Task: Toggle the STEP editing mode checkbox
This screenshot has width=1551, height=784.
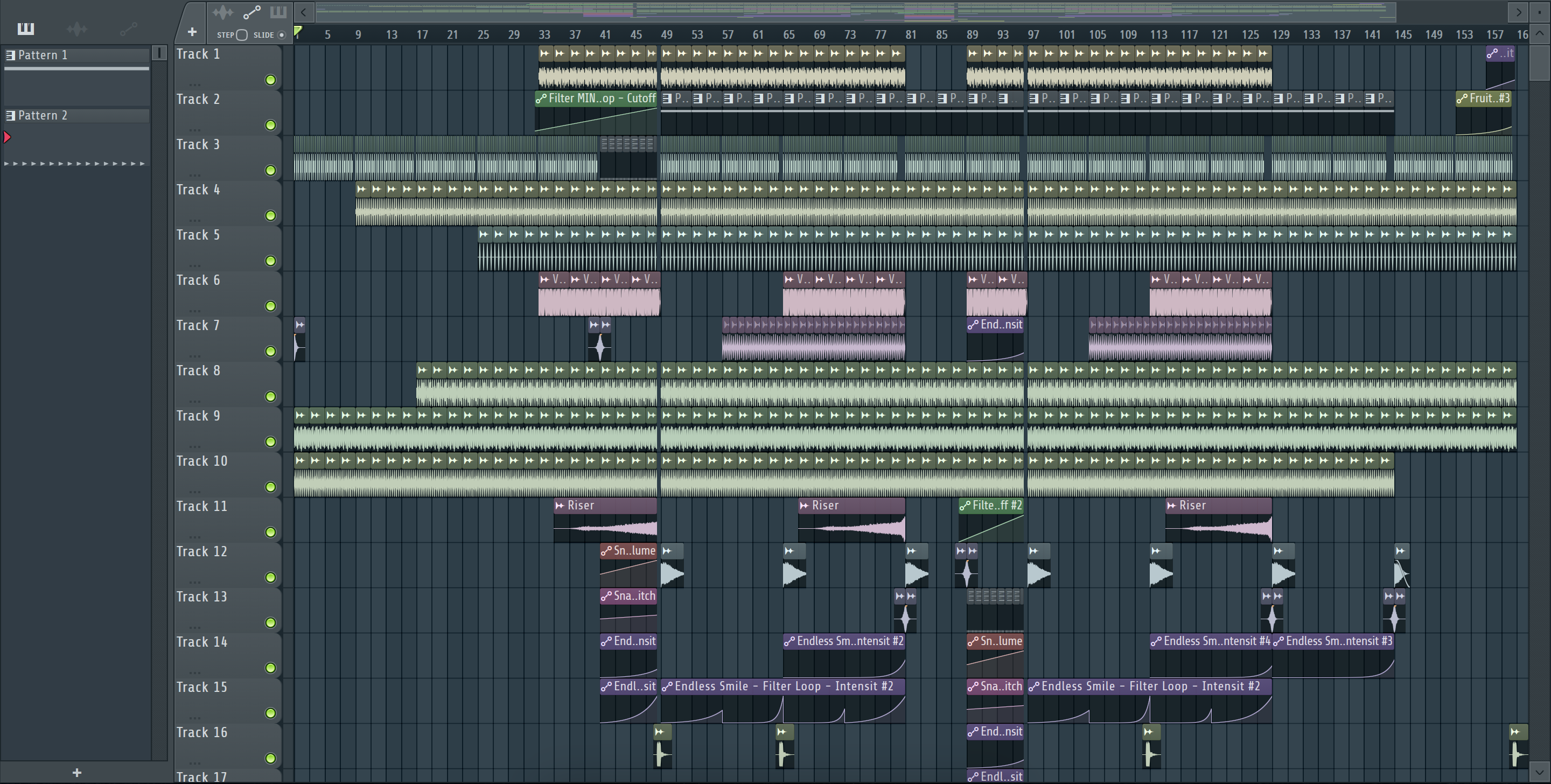Action: click(x=241, y=35)
